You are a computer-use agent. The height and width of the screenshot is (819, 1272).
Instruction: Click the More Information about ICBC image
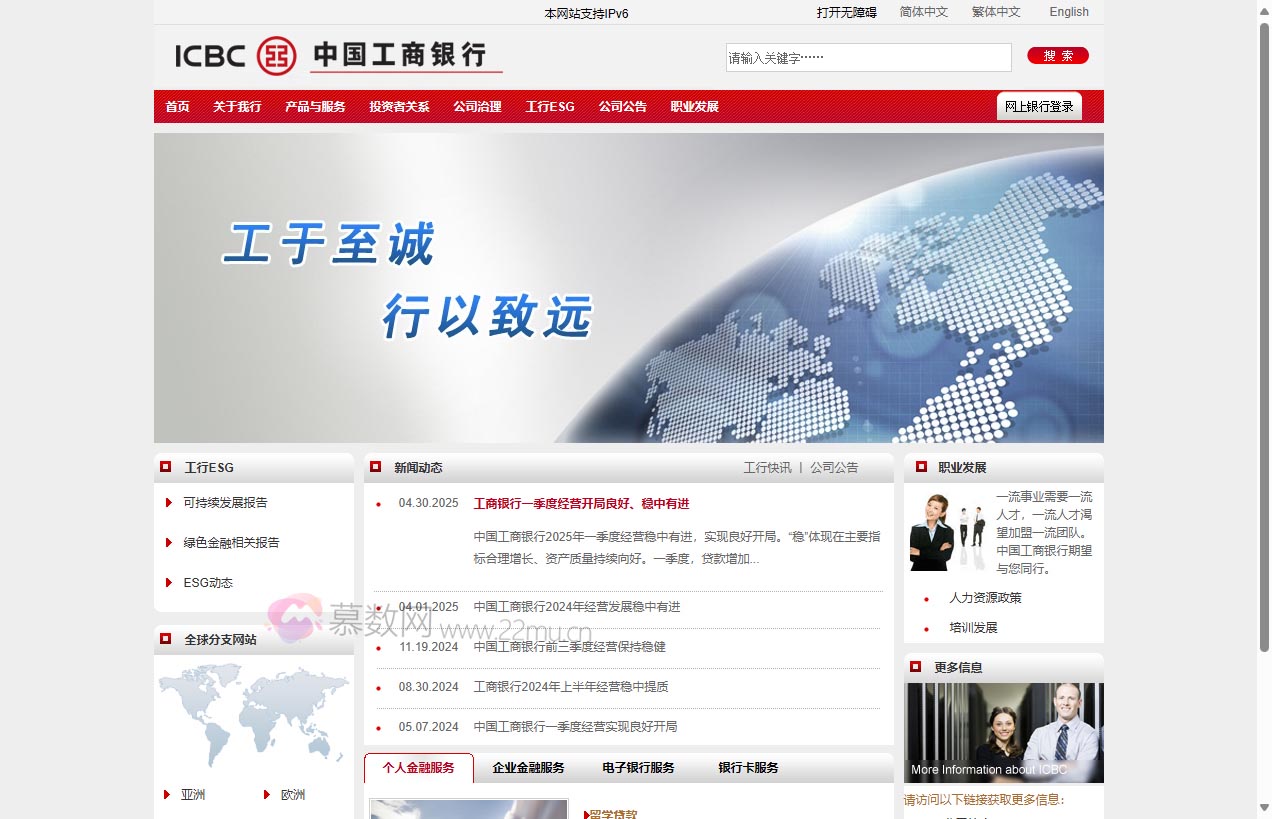click(x=1004, y=731)
